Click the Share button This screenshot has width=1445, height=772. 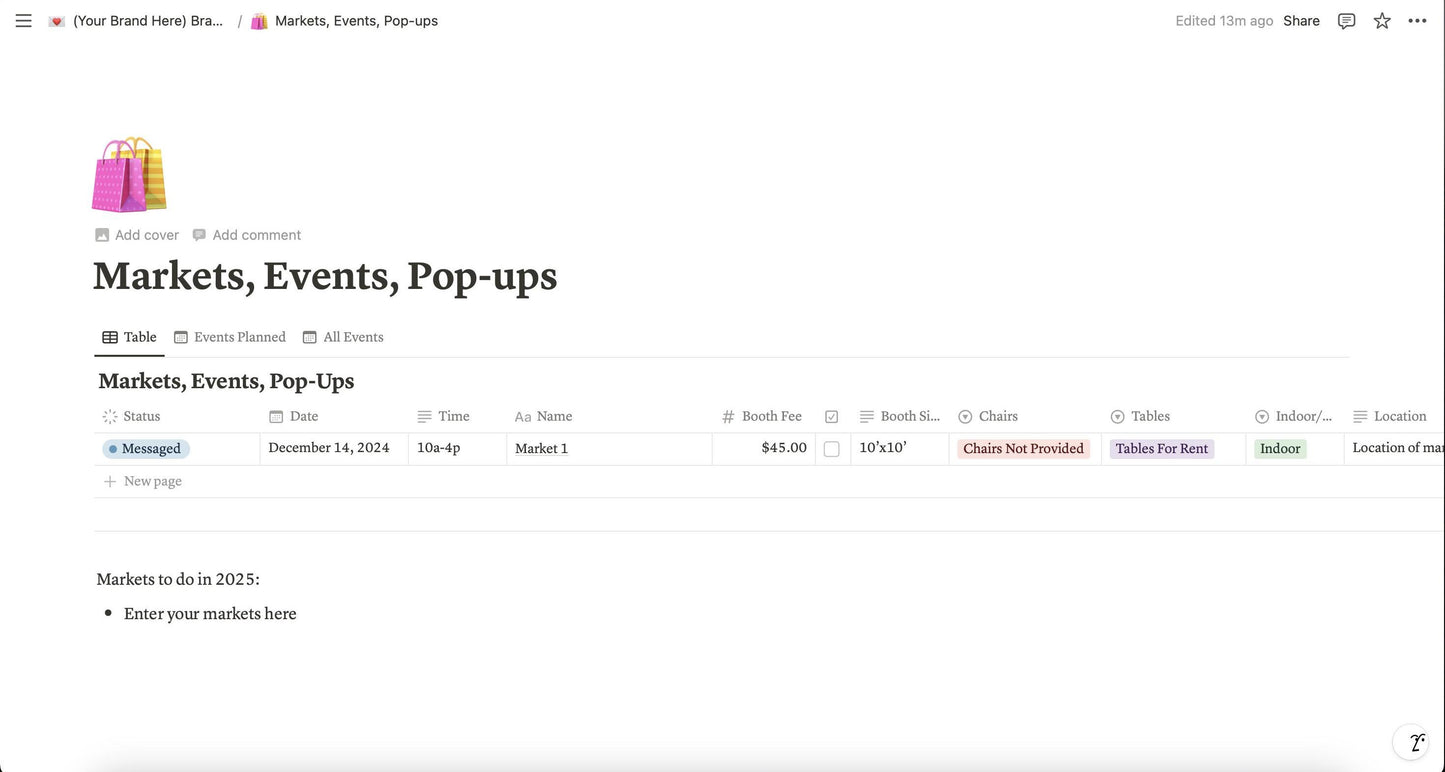click(1304, 20)
